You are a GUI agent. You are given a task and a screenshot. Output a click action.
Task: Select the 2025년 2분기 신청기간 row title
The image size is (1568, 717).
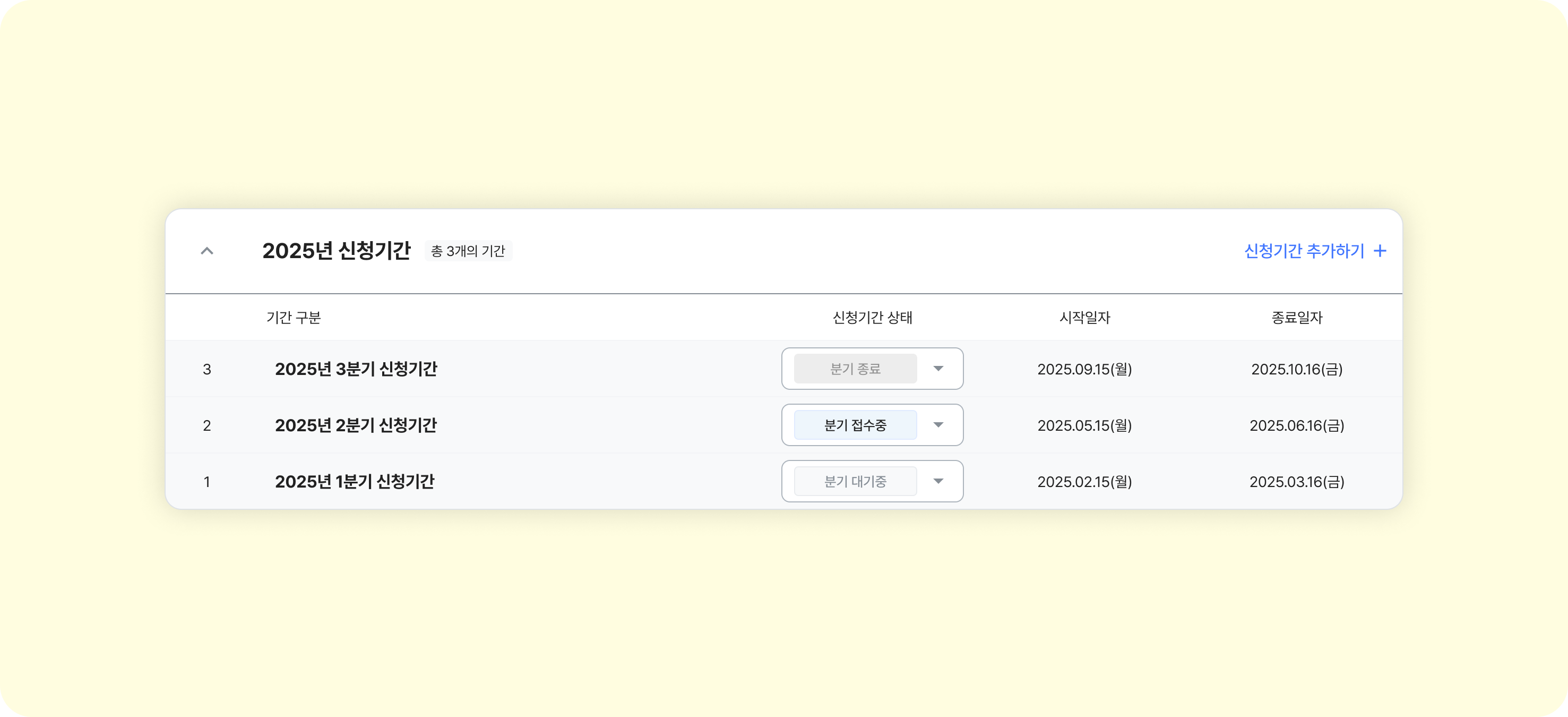pyautogui.click(x=356, y=425)
